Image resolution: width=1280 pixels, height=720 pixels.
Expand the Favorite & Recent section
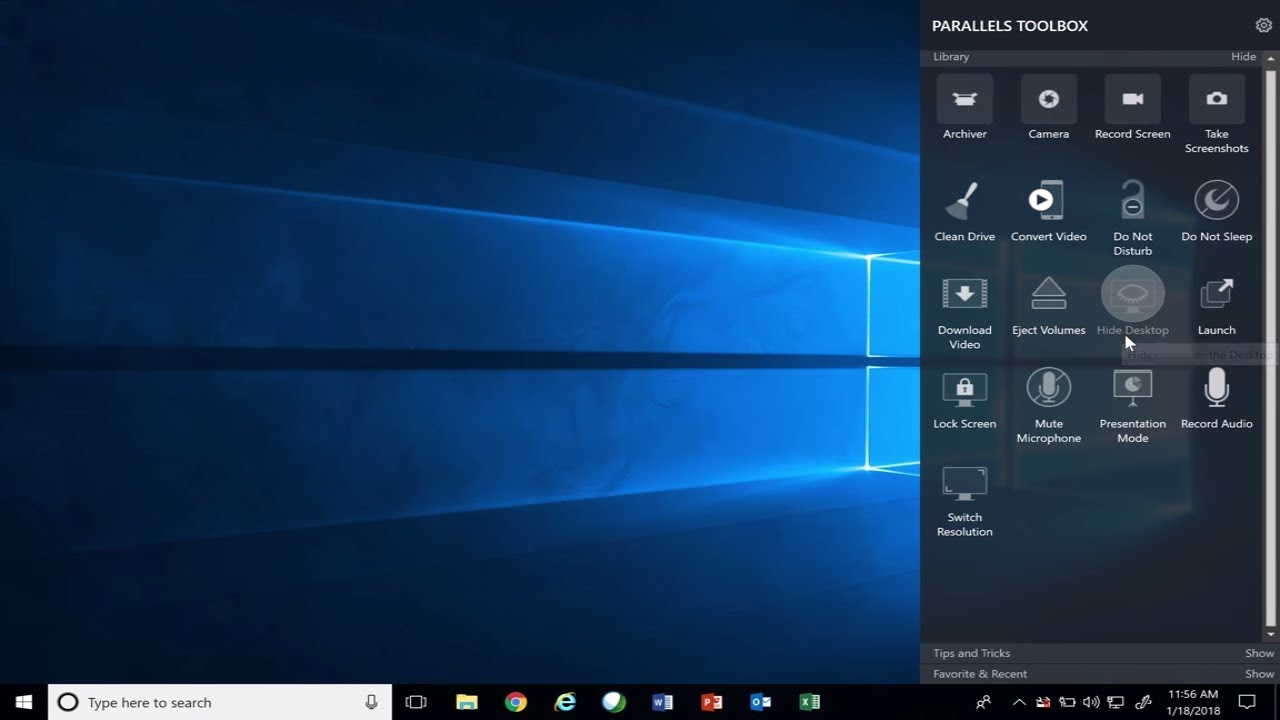tap(1259, 673)
